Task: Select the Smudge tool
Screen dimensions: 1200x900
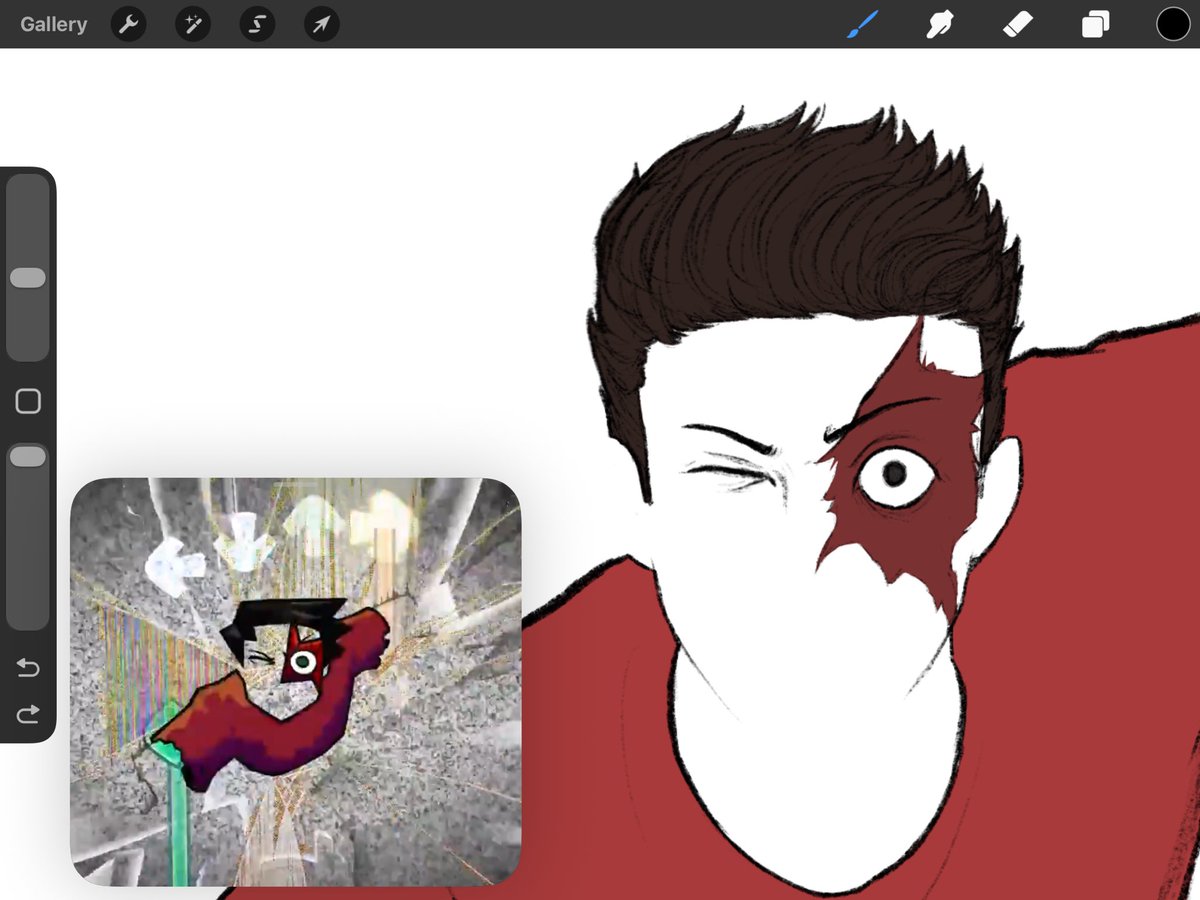Action: 939,24
